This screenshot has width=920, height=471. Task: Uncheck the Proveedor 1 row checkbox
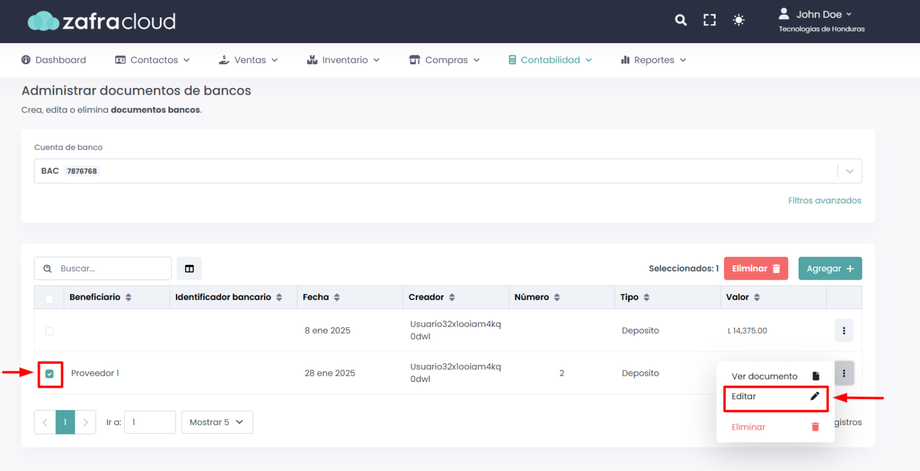coord(49,374)
